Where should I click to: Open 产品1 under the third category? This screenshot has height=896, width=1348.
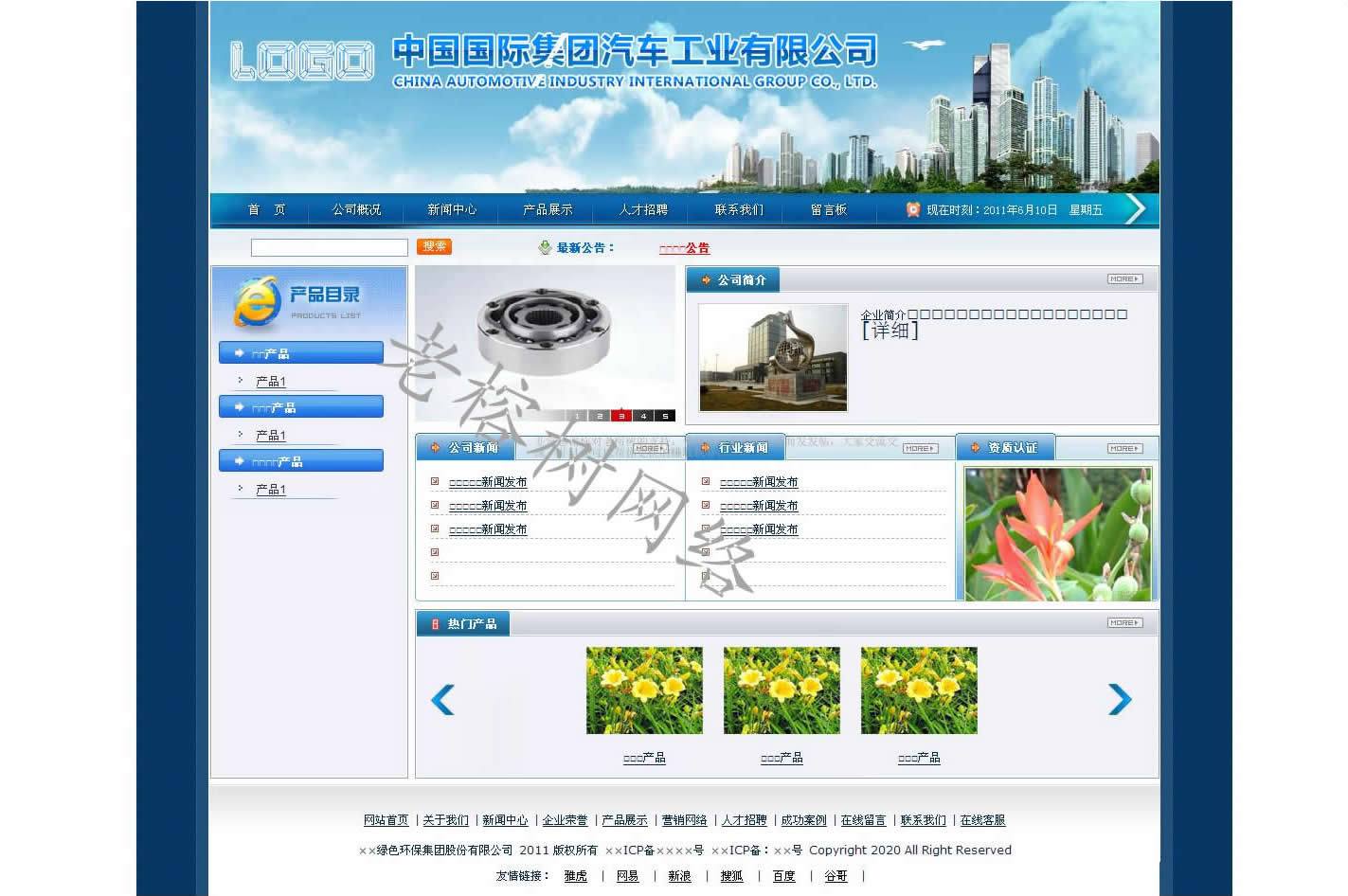click(x=271, y=489)
